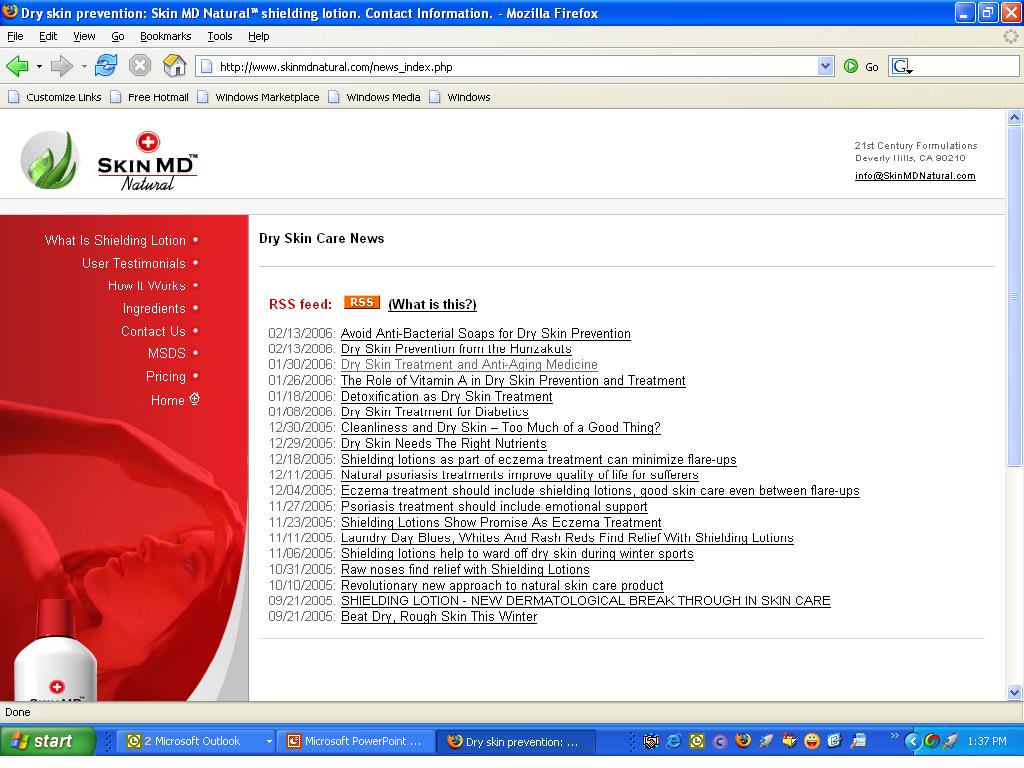Click the rocket quick launch icon
Image resolution: width=1024 pixels, height=768 pixels.
click(x=766, y=741)
